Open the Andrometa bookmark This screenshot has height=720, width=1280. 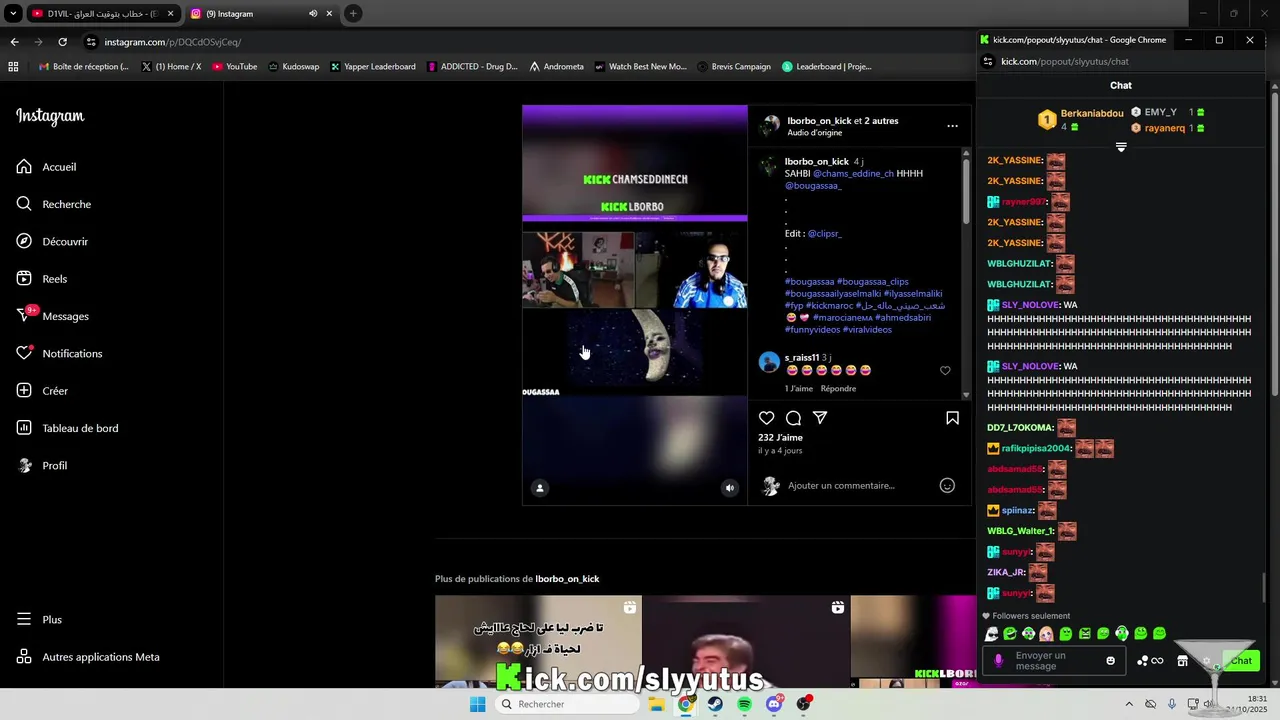[x=556, y=67]
